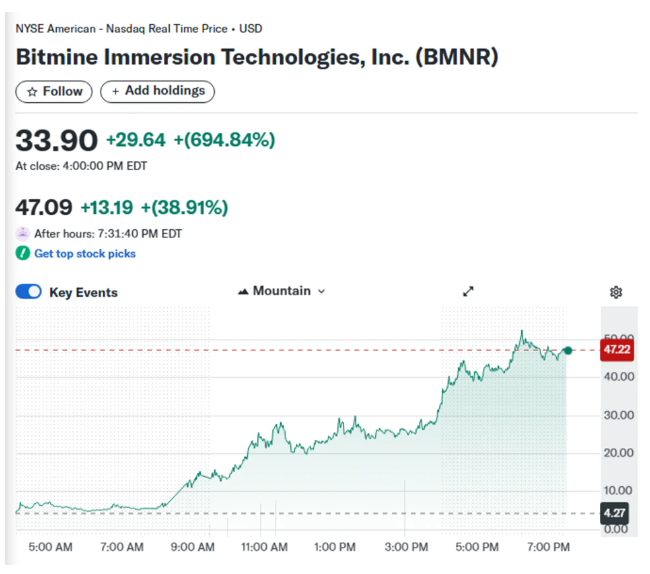Click the 1:00 PM axis label

335,547
